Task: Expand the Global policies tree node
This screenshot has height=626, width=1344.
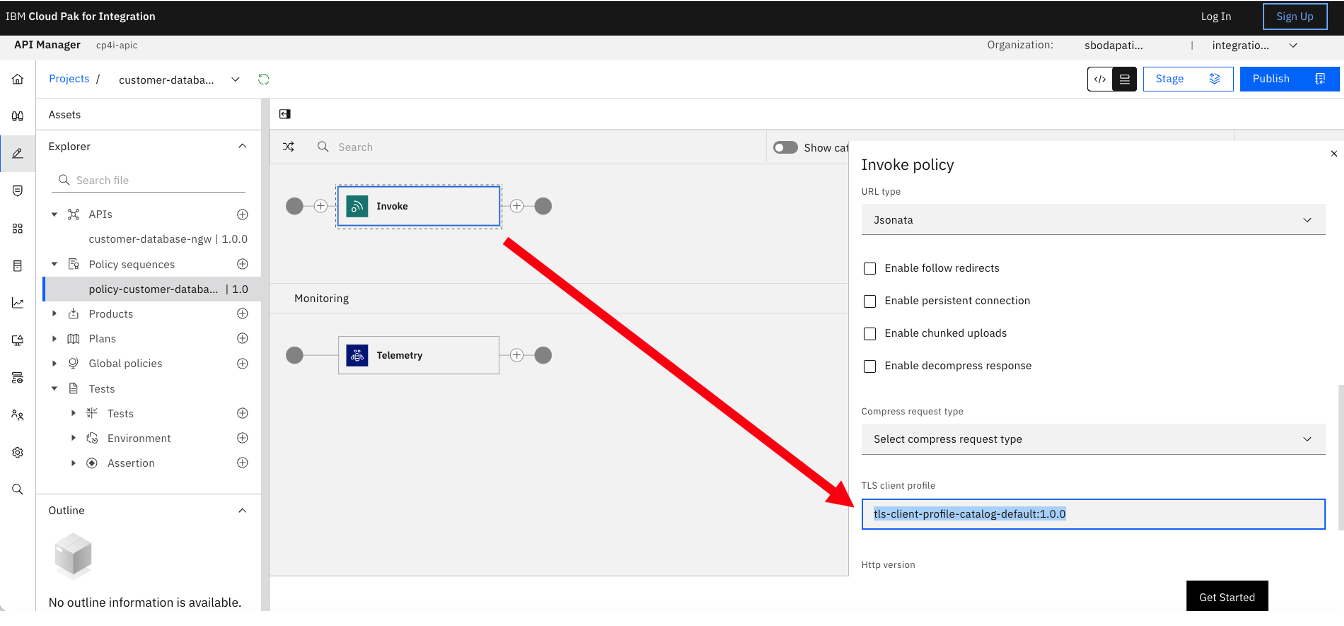Action: coord(54,363)
